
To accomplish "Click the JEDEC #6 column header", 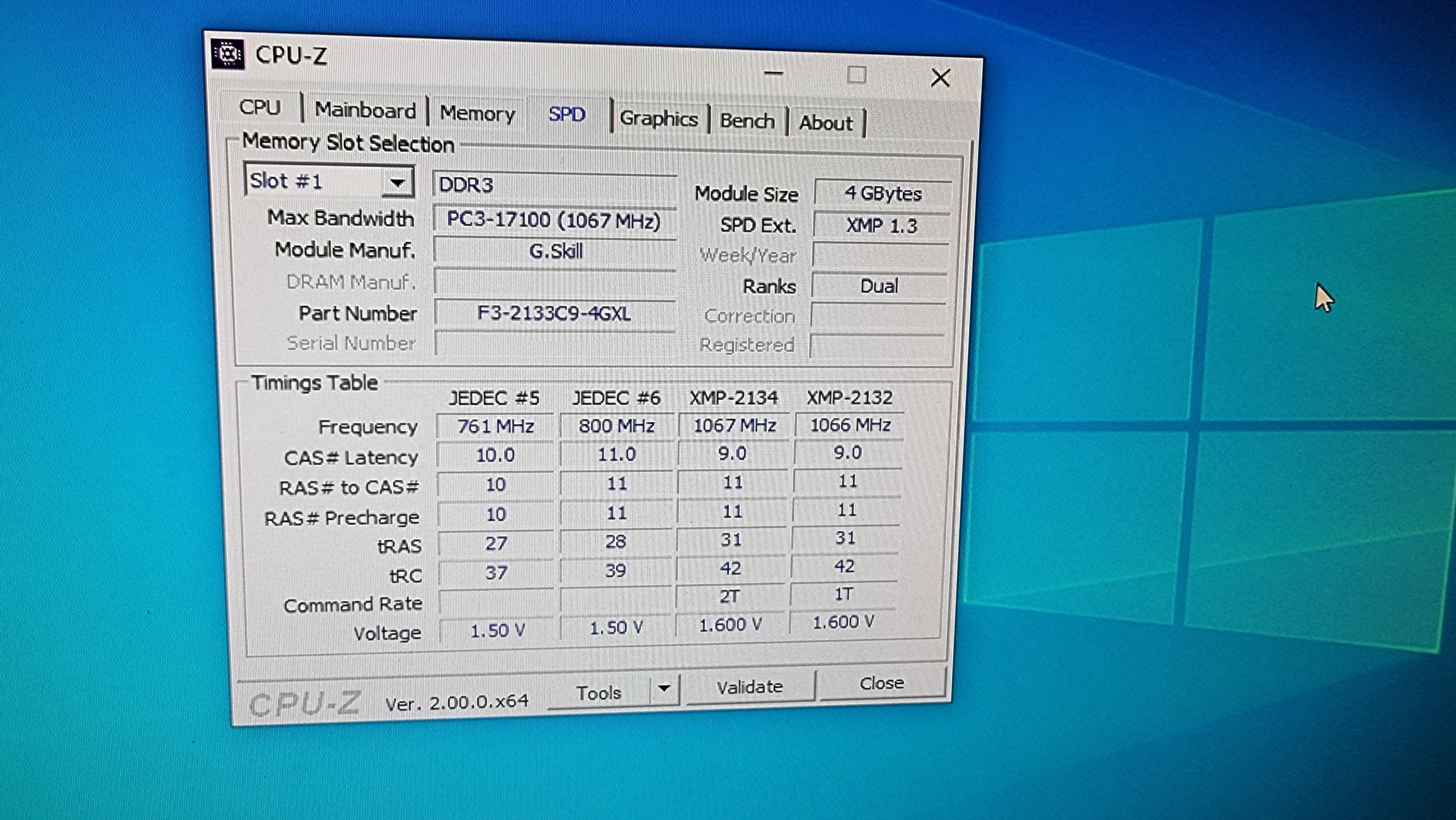I will [x=617, y=398].
